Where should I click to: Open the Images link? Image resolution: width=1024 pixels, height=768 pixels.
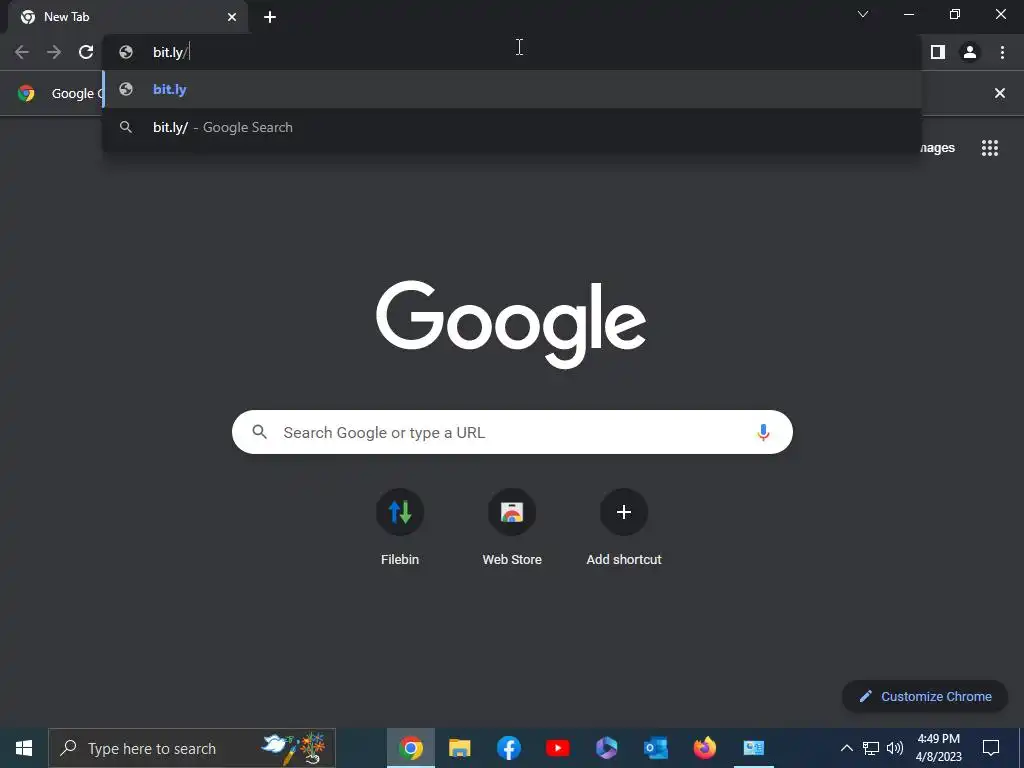(938, 148)
